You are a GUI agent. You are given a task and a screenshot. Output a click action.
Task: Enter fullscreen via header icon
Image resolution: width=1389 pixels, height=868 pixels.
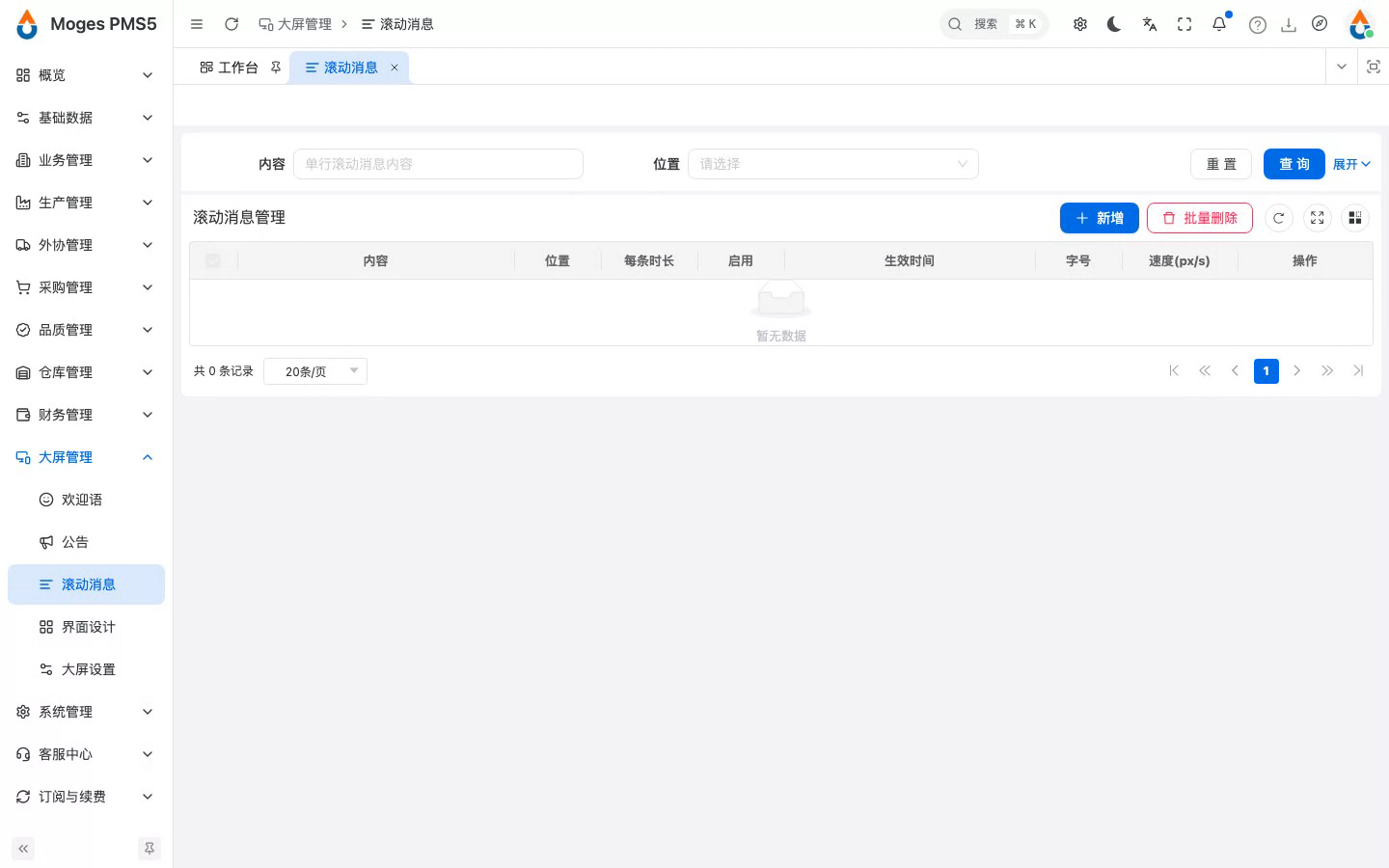pos(1185,24)
